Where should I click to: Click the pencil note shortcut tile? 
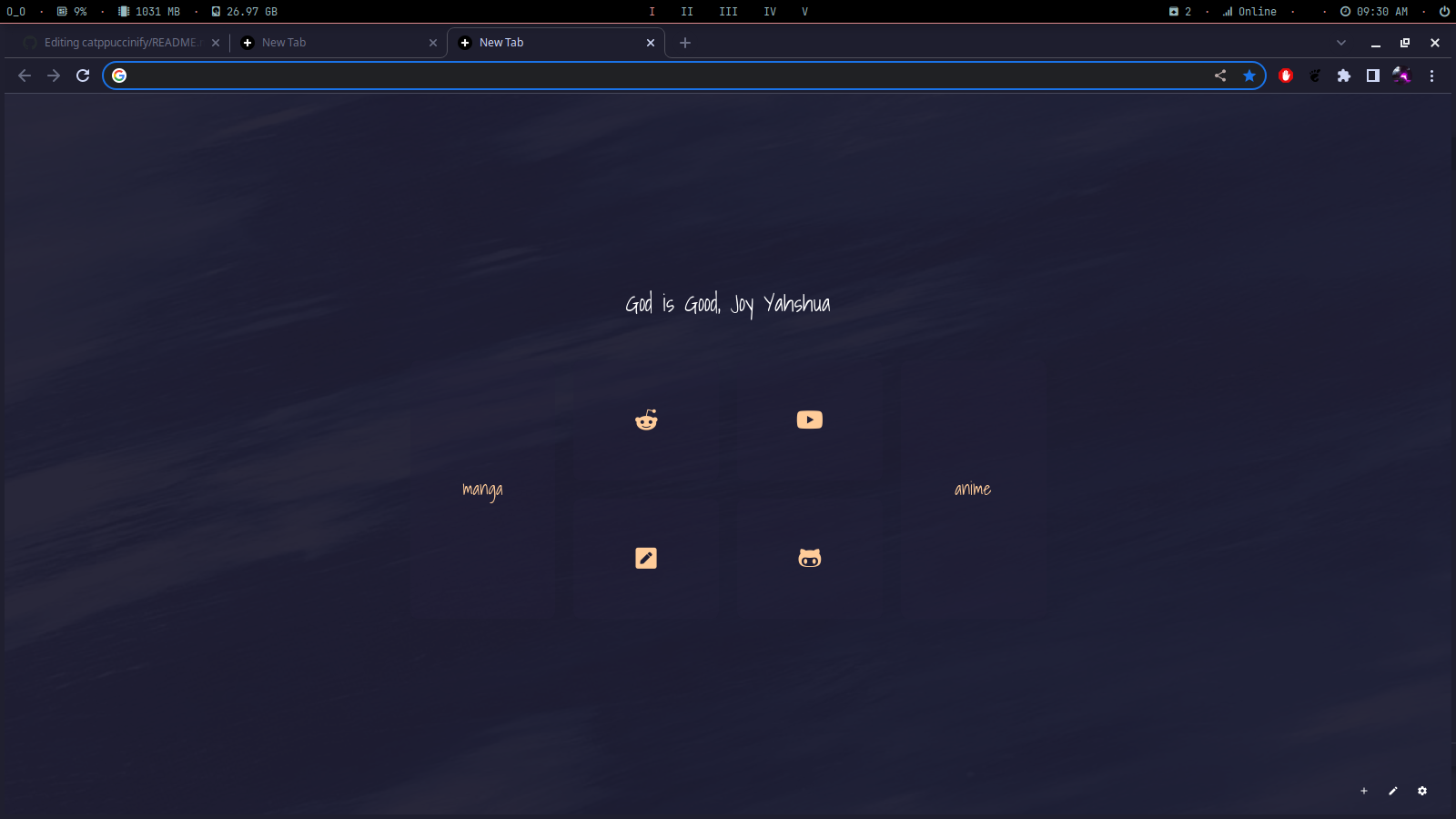(x=646, y=558)
